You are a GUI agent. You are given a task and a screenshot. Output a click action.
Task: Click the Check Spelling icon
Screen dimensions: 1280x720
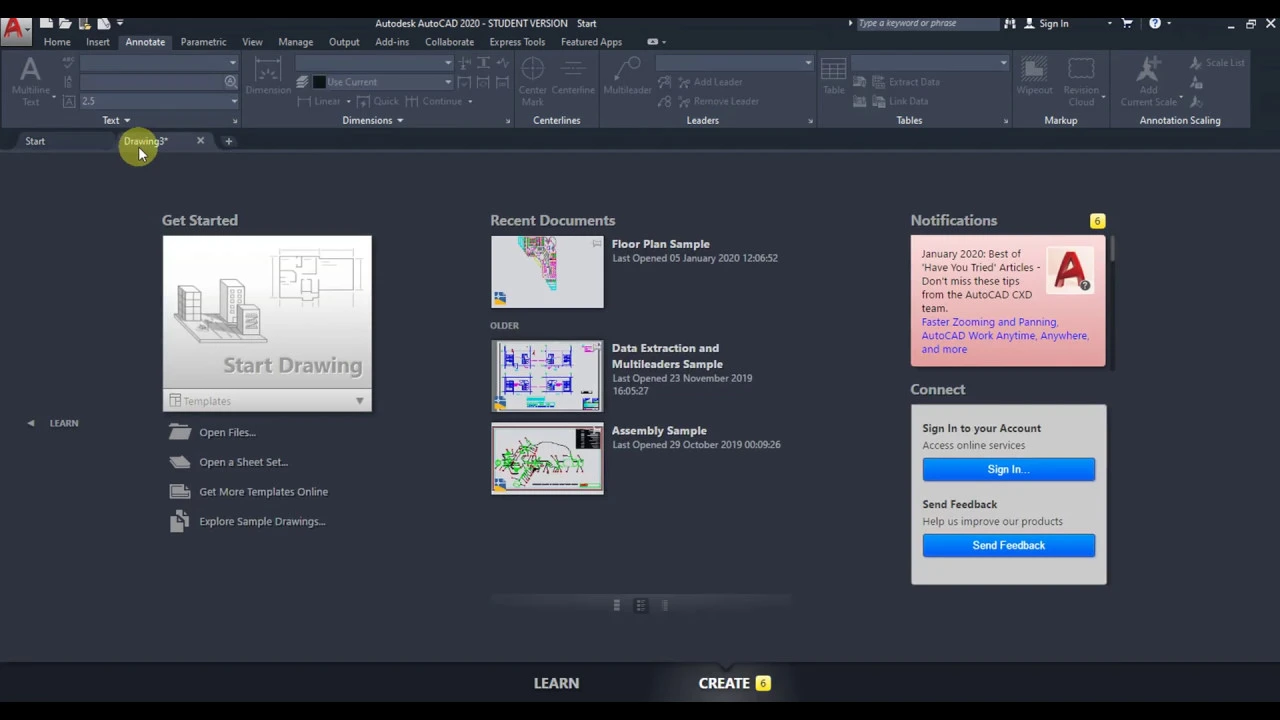point(68,63)
